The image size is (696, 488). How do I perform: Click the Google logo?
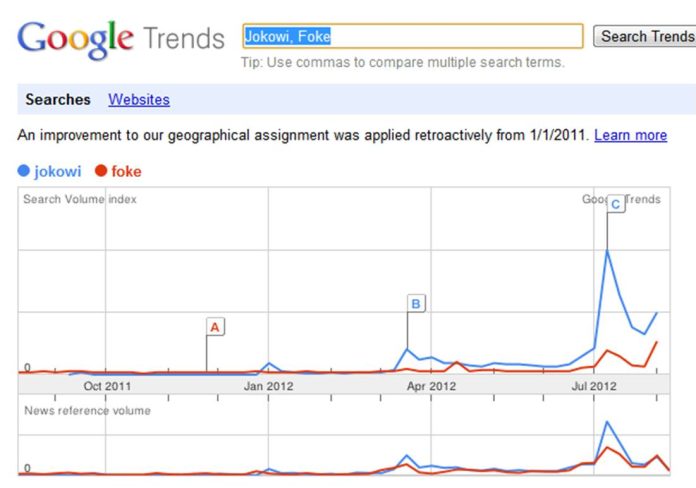click(x=75, y=38)
